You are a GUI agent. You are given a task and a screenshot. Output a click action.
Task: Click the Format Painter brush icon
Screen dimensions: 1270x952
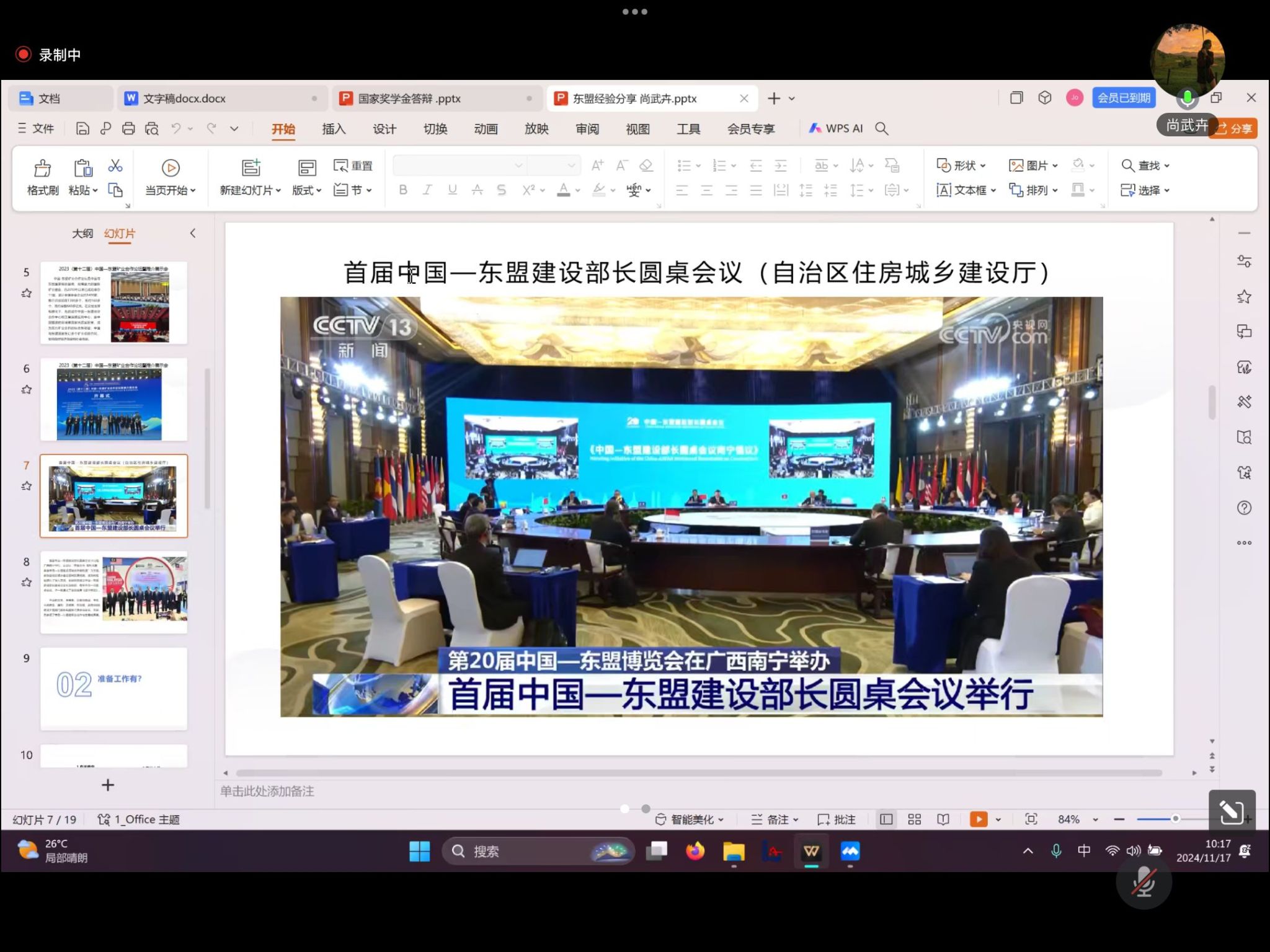click(x=42, y=168)
